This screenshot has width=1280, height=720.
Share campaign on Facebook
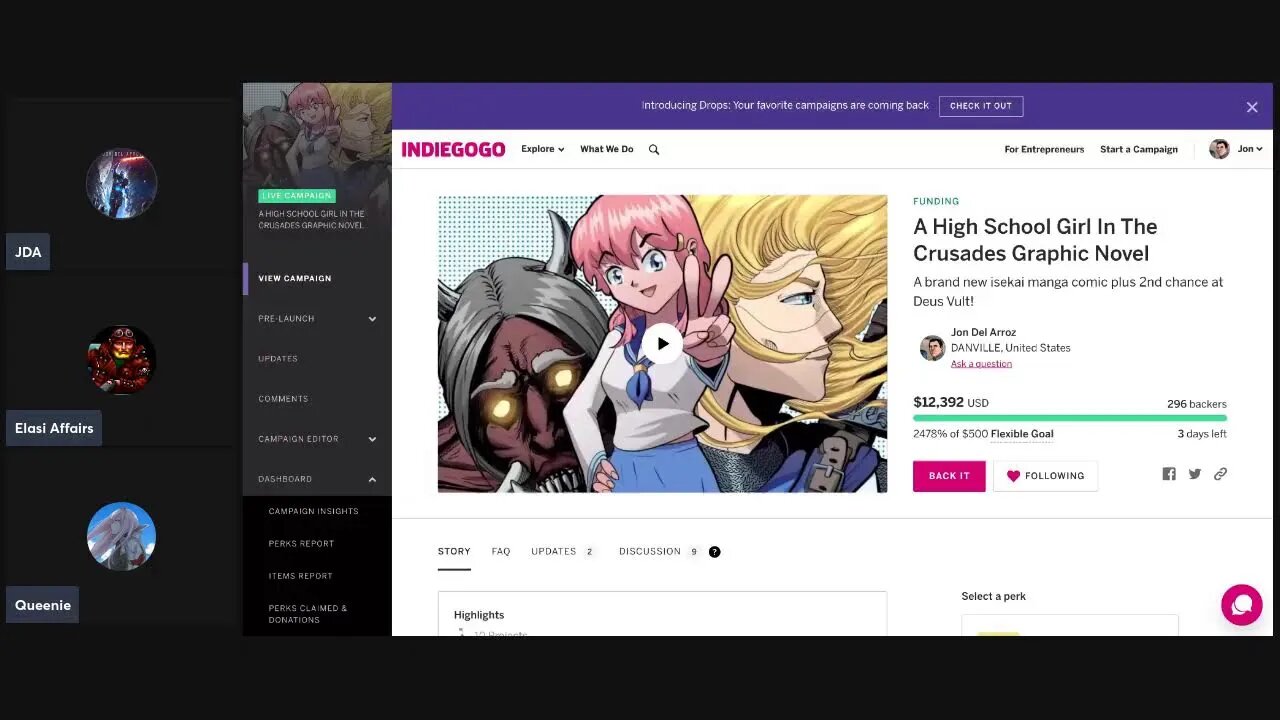[1169, 474]
